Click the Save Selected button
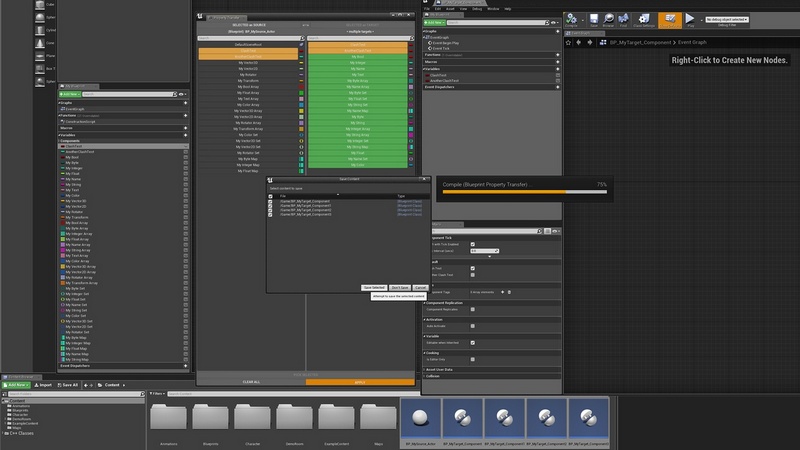Viewport: 800px width, 450px height. [374, 287]
